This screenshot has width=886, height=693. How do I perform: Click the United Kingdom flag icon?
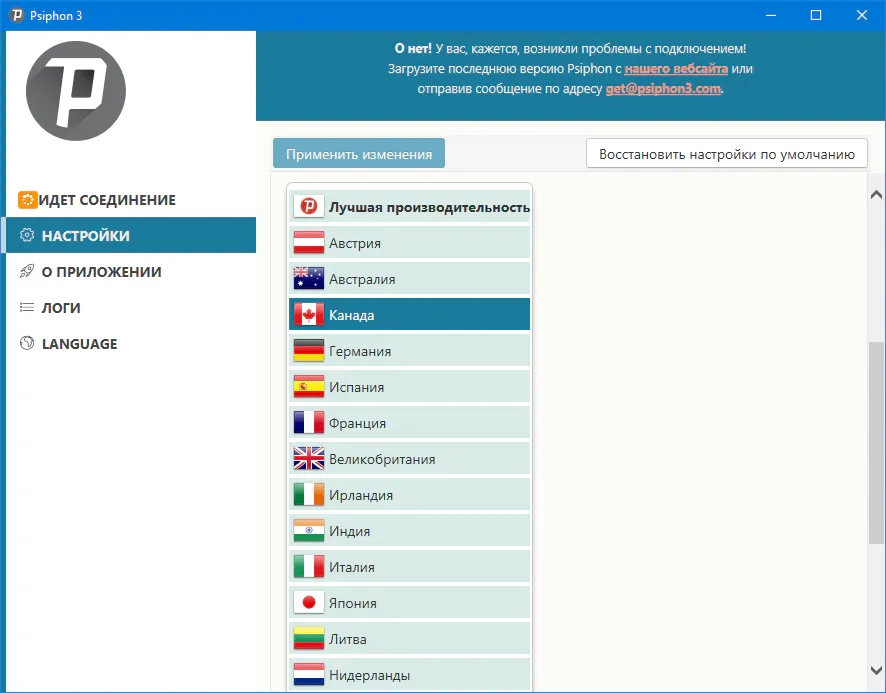coord(309,459)
